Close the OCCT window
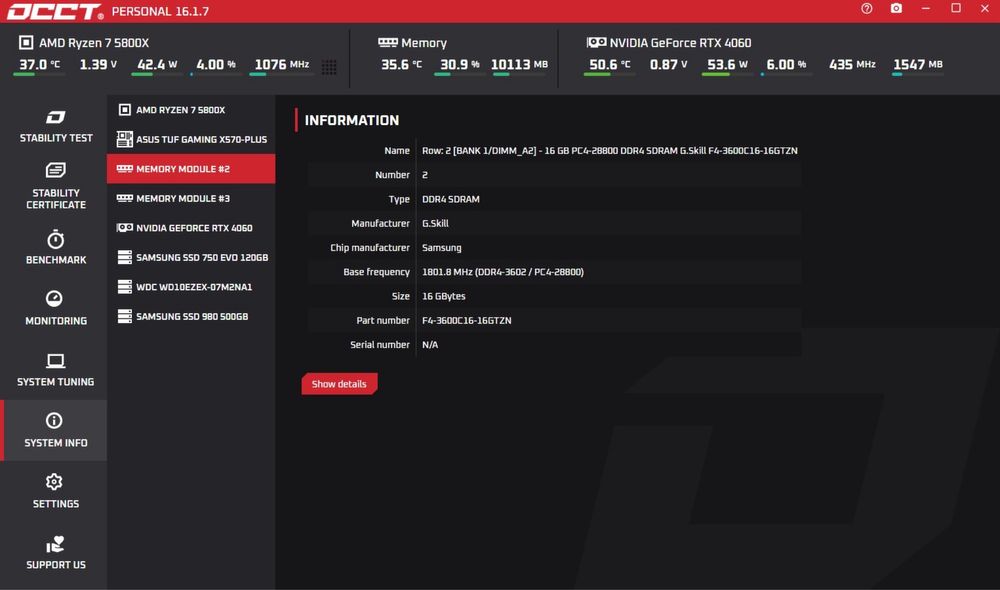Screen dimensions: 1000x590 click(985, 9)
